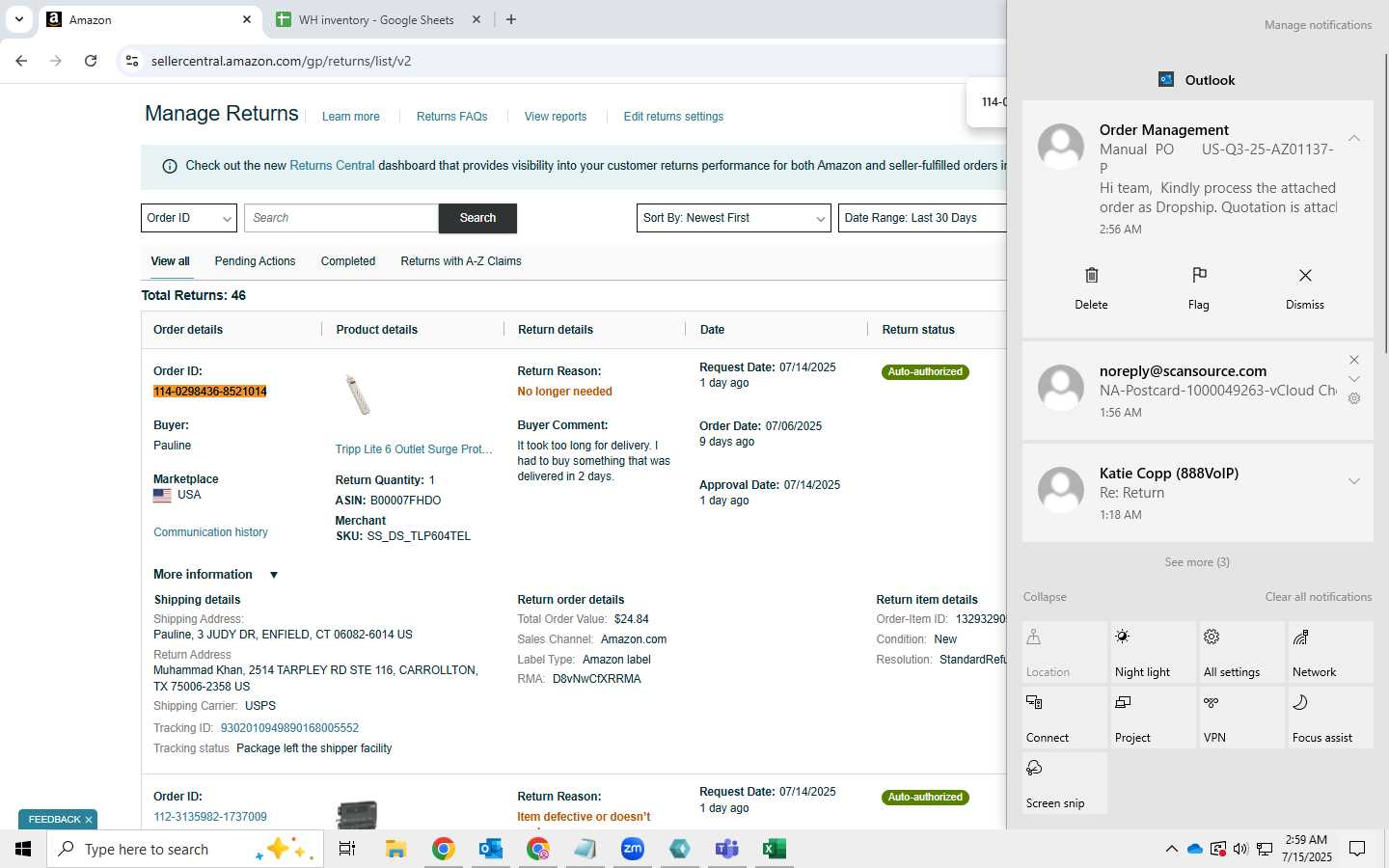This screenshot has height=868, width=1389.
Task: Open Sort By Newest First dropdown
Action: (x=734, y=218)
